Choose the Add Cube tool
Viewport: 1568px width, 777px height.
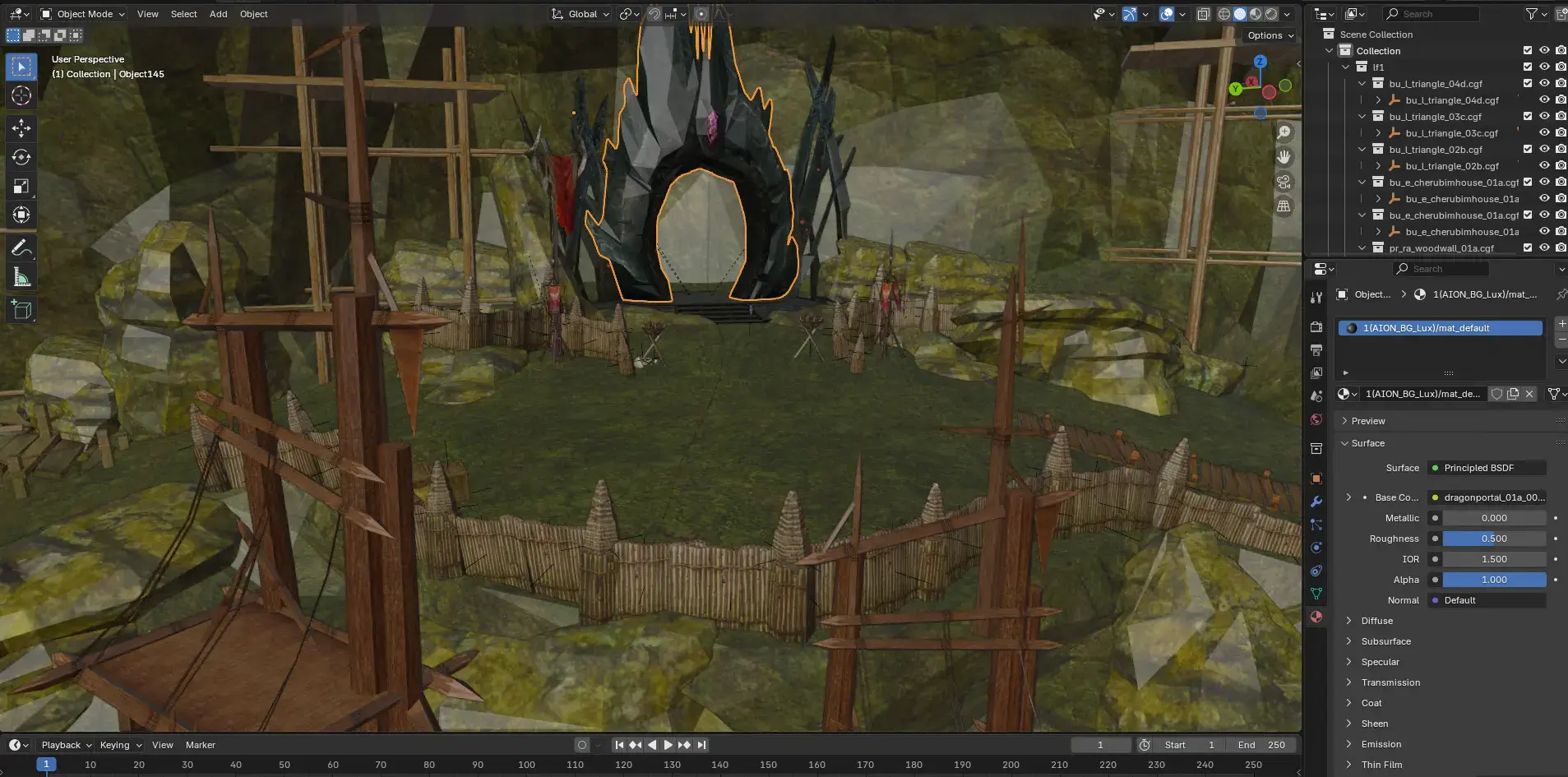coord(21,310)
